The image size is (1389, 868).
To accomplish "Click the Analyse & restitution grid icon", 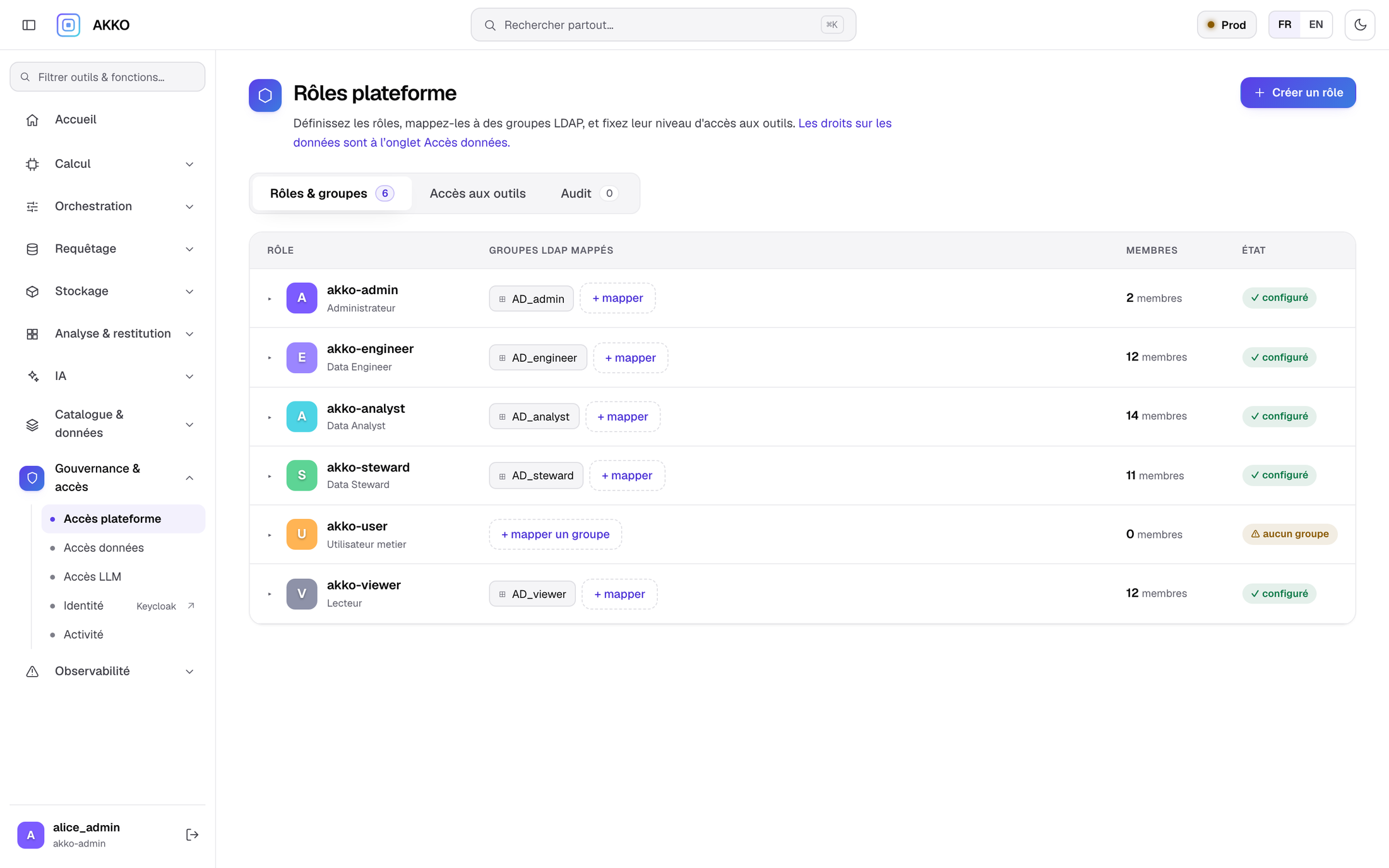I will 32,333.
